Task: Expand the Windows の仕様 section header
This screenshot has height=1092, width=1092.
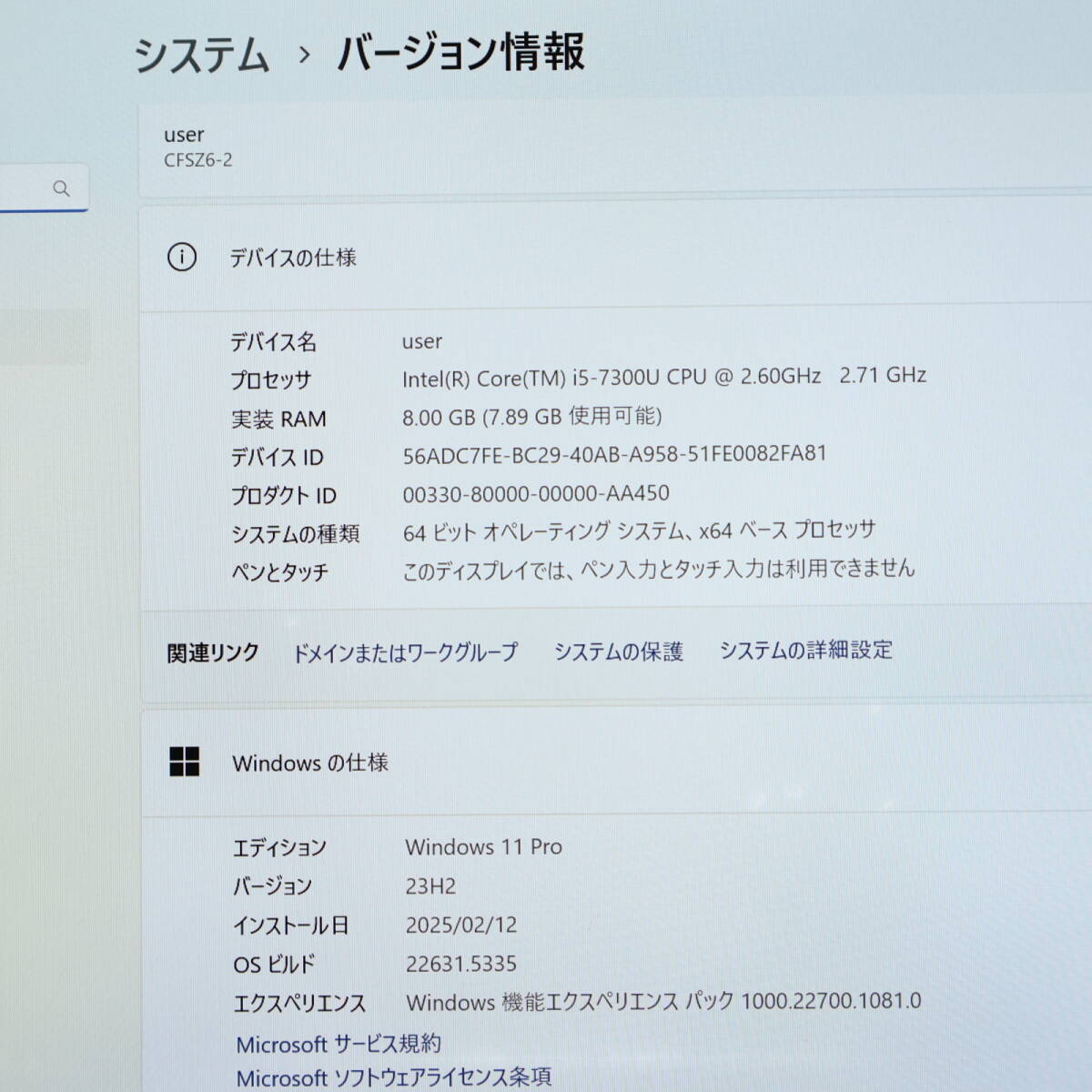Action: [617, 763]
